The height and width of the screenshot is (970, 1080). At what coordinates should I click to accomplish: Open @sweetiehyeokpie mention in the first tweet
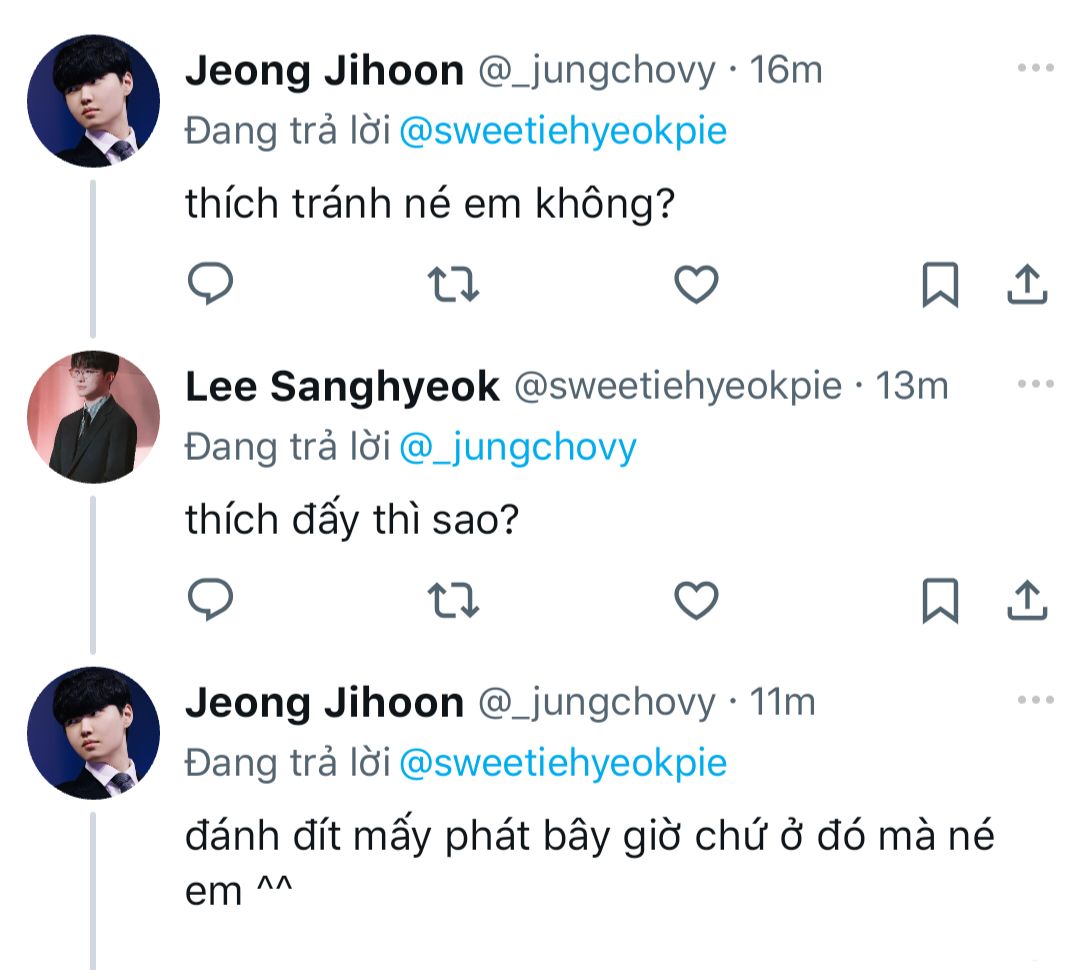point(562,131)
